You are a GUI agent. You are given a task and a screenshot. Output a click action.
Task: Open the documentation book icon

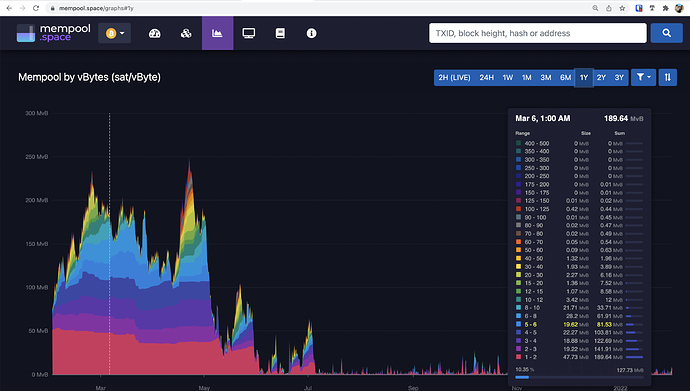pyautogui.click(x=280, y=33)
